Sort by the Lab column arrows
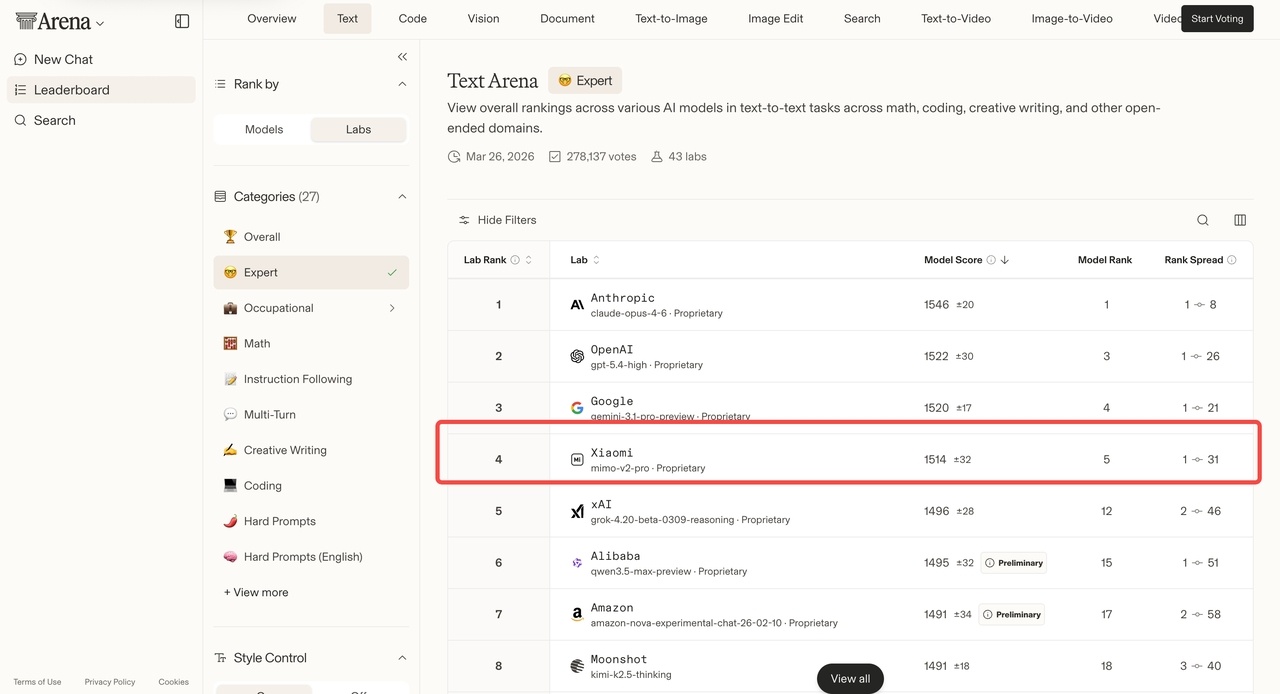This screenshot has height=694, width=1280. pyautogui.click(x=596, y=260)
